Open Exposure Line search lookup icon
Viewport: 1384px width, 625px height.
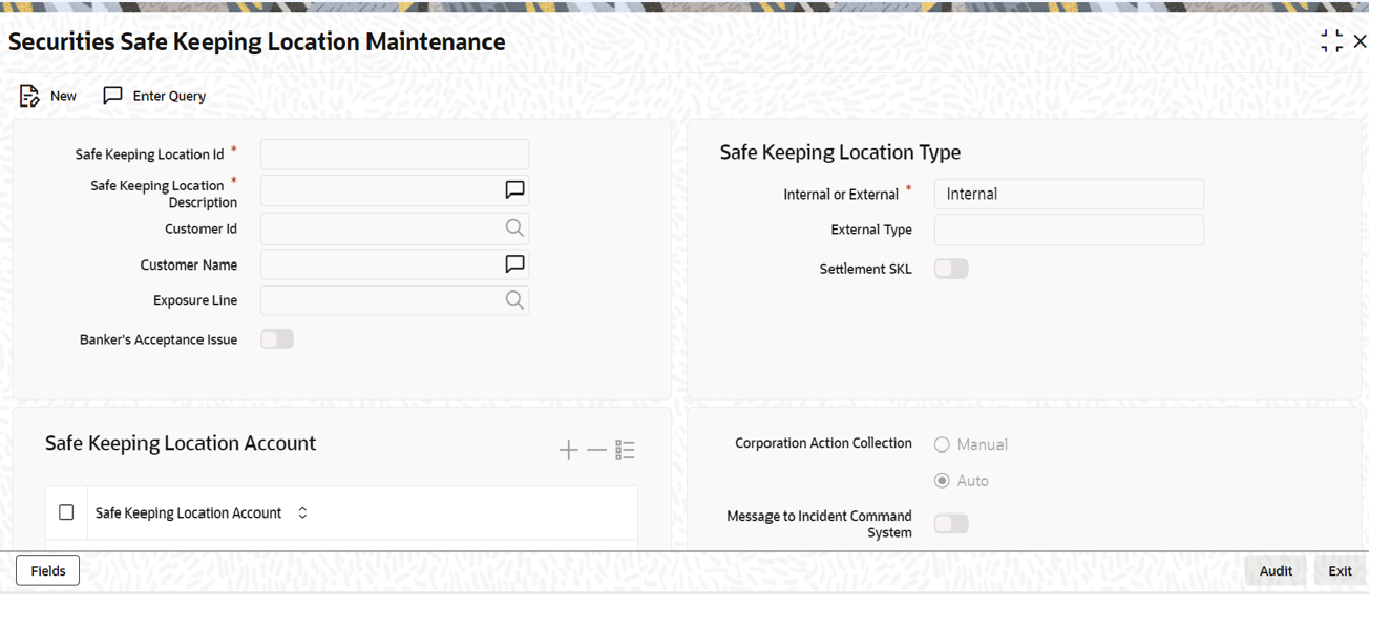(x=515, y=300)
